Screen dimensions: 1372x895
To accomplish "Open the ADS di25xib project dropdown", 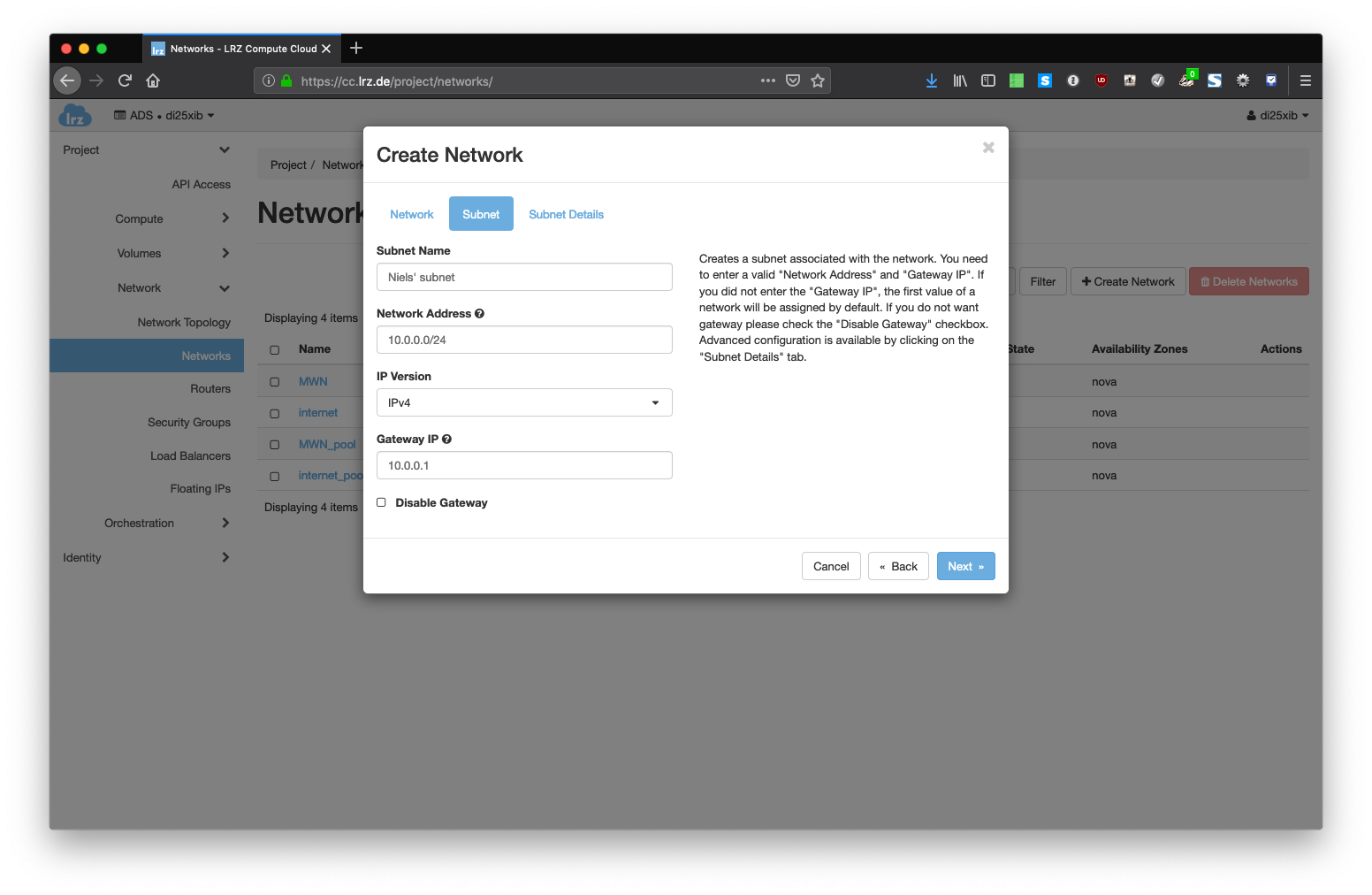I will point(164,116).
